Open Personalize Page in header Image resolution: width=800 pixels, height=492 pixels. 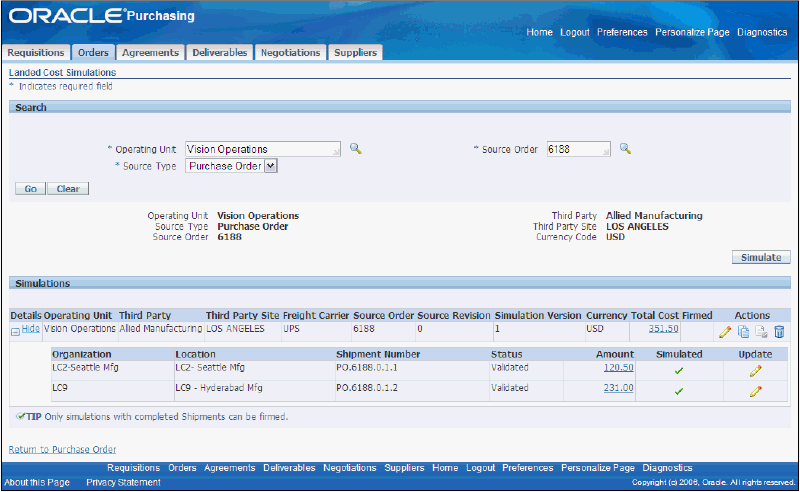tap(692, 32)
